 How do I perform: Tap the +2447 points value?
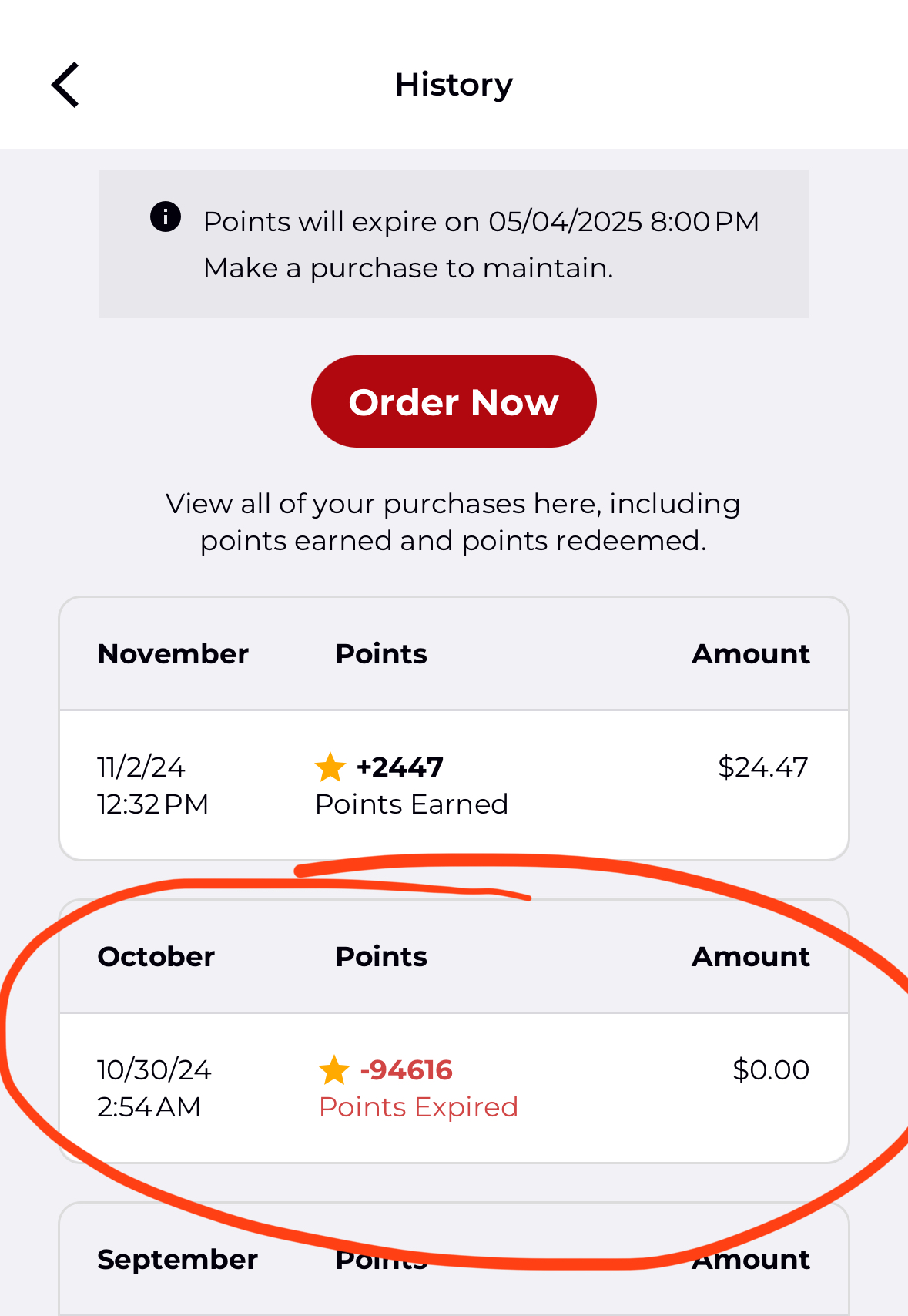400,767
